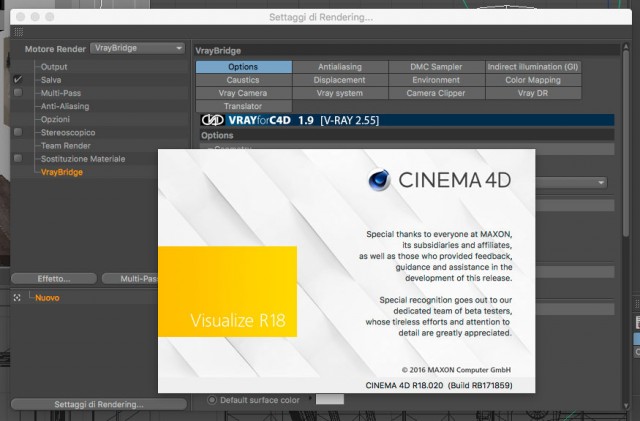Switch to Indirect illumination (GI) tab

point(533,67)
